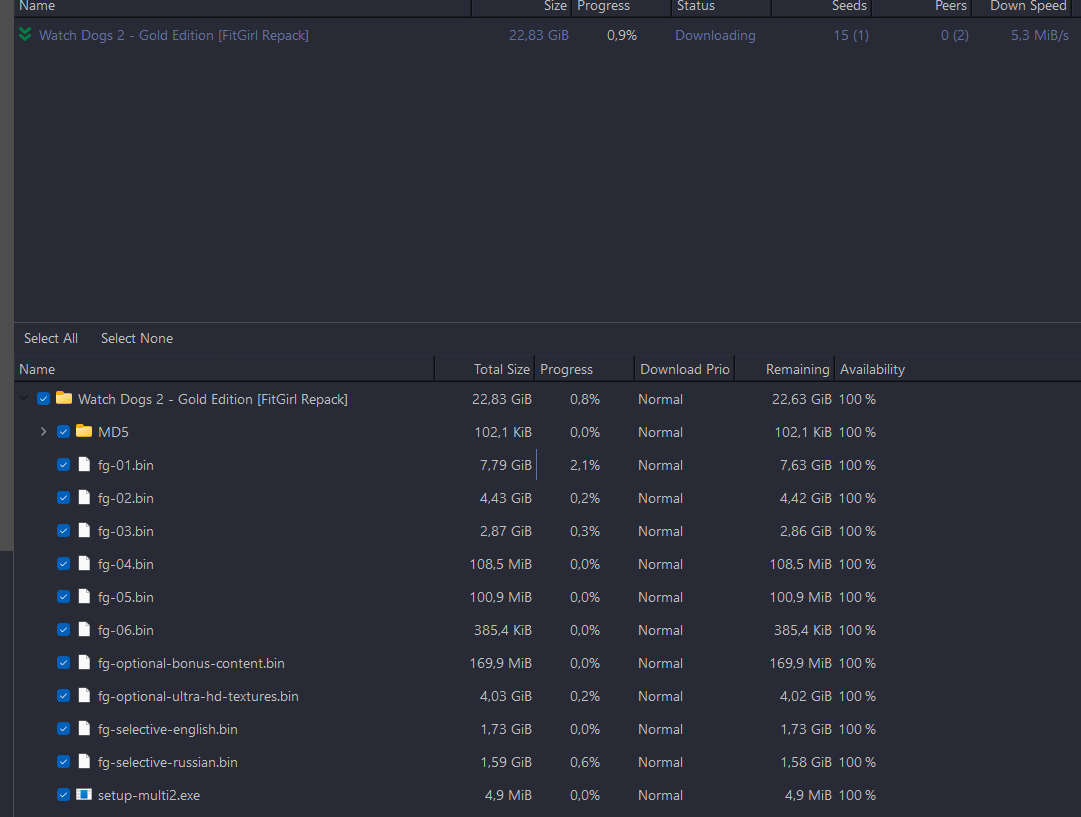Sort torrents by Down Speed column header
The image size is (1081, 817).
point(1022,7)
